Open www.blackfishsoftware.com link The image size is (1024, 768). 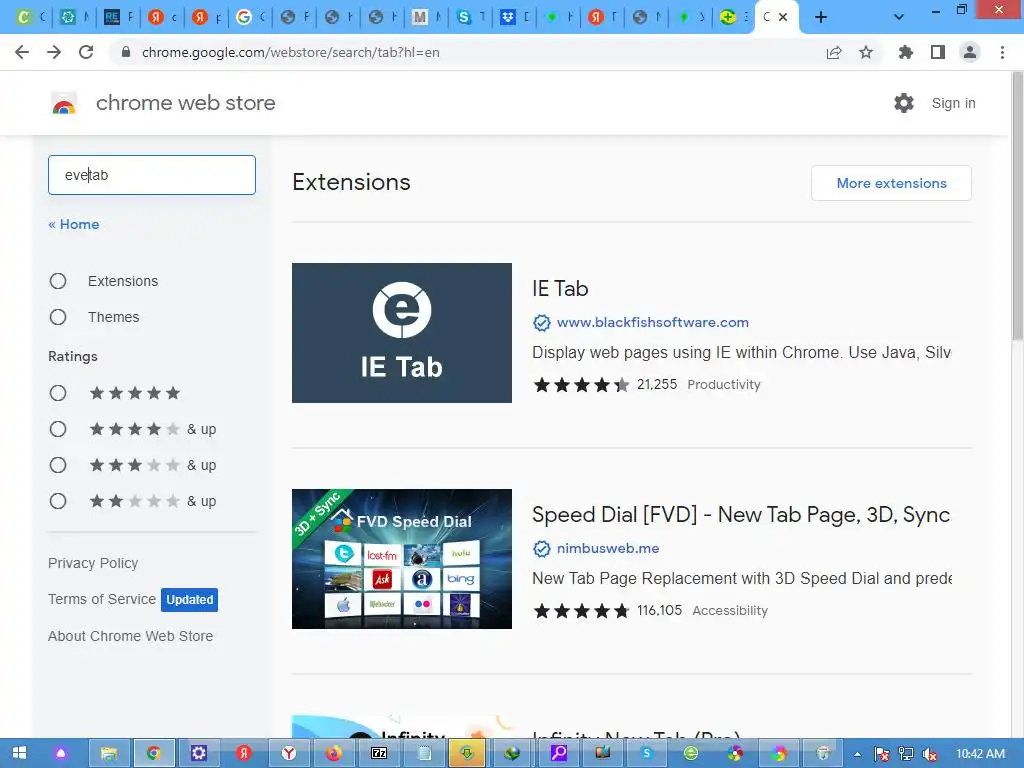[652, 323]
